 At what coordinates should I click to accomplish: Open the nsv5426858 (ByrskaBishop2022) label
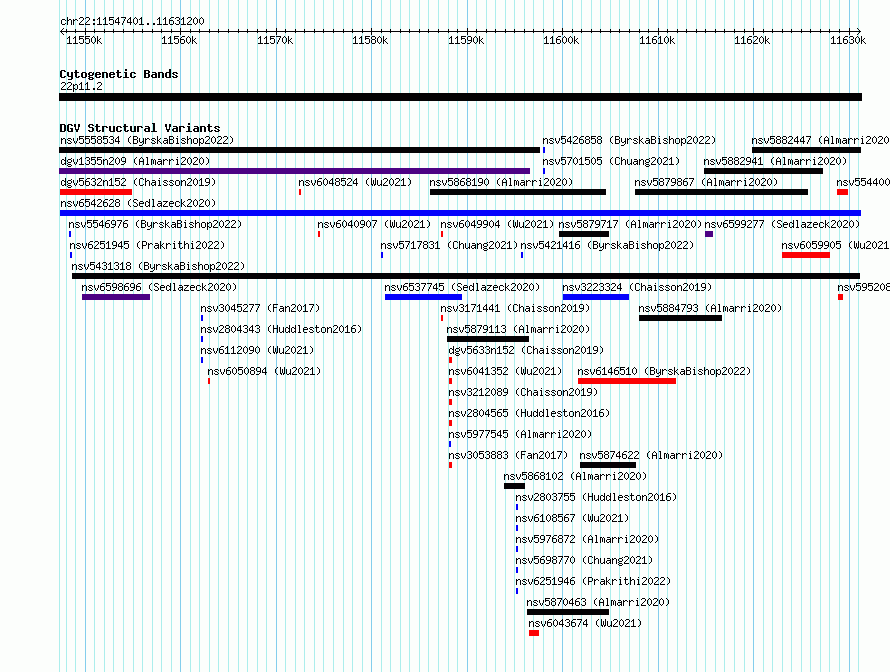pos(629,140)
